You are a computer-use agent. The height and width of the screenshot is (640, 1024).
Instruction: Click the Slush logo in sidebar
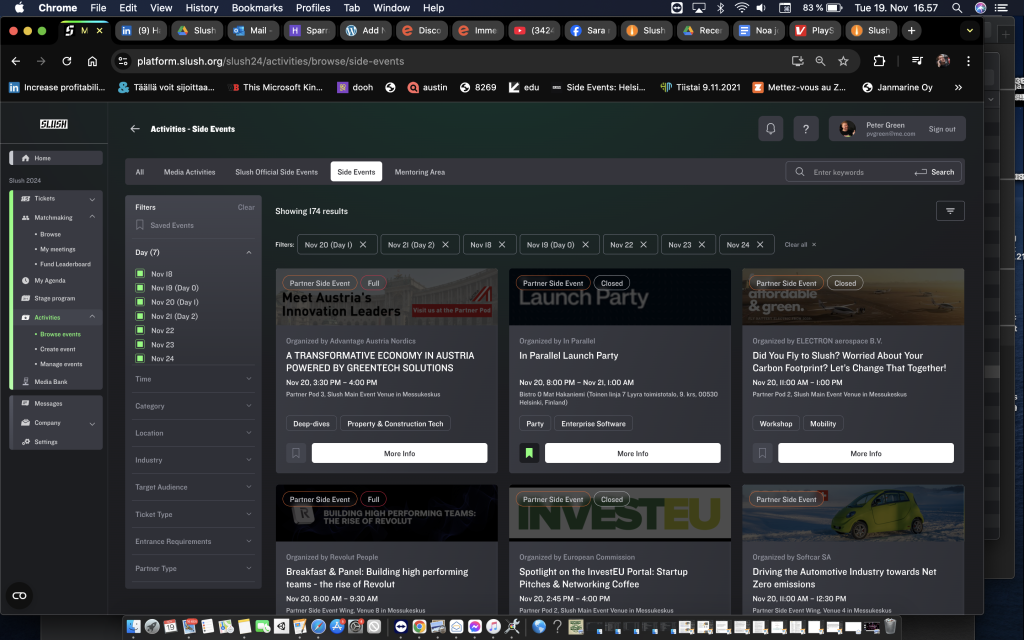[53, 124]
